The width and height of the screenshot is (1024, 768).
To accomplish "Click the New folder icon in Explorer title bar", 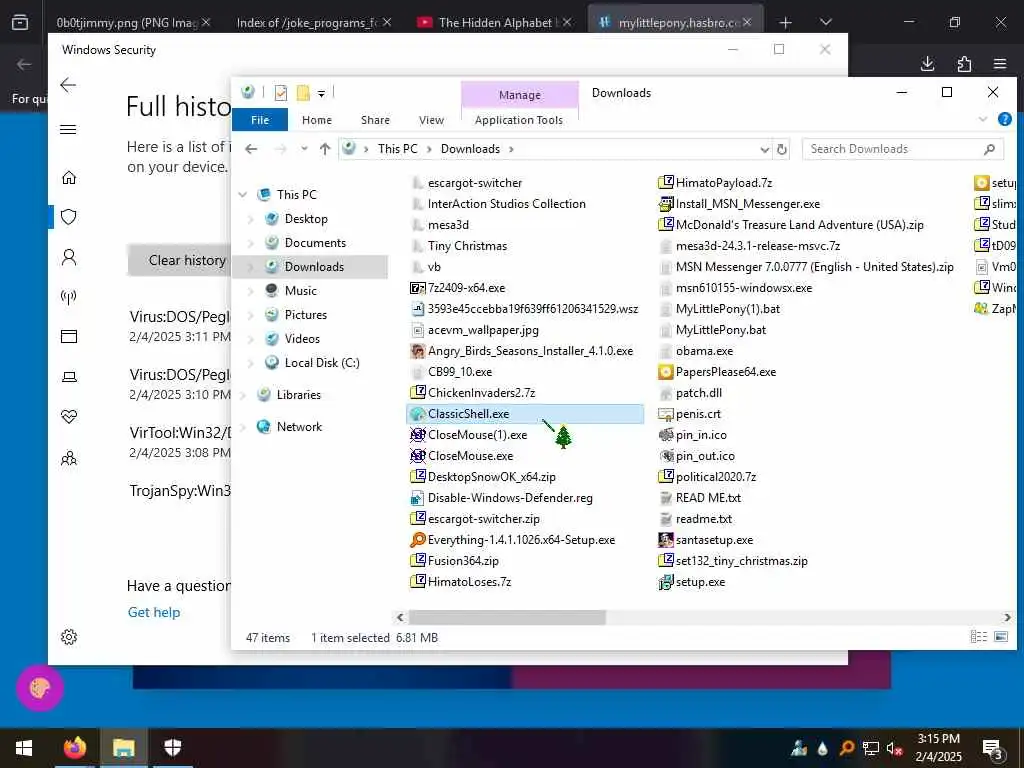I will pyautogui.click(x=303, y=93).
